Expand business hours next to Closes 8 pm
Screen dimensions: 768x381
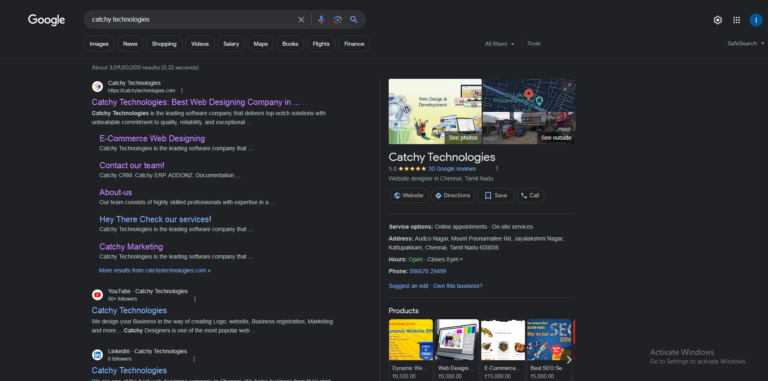point(461,260)
